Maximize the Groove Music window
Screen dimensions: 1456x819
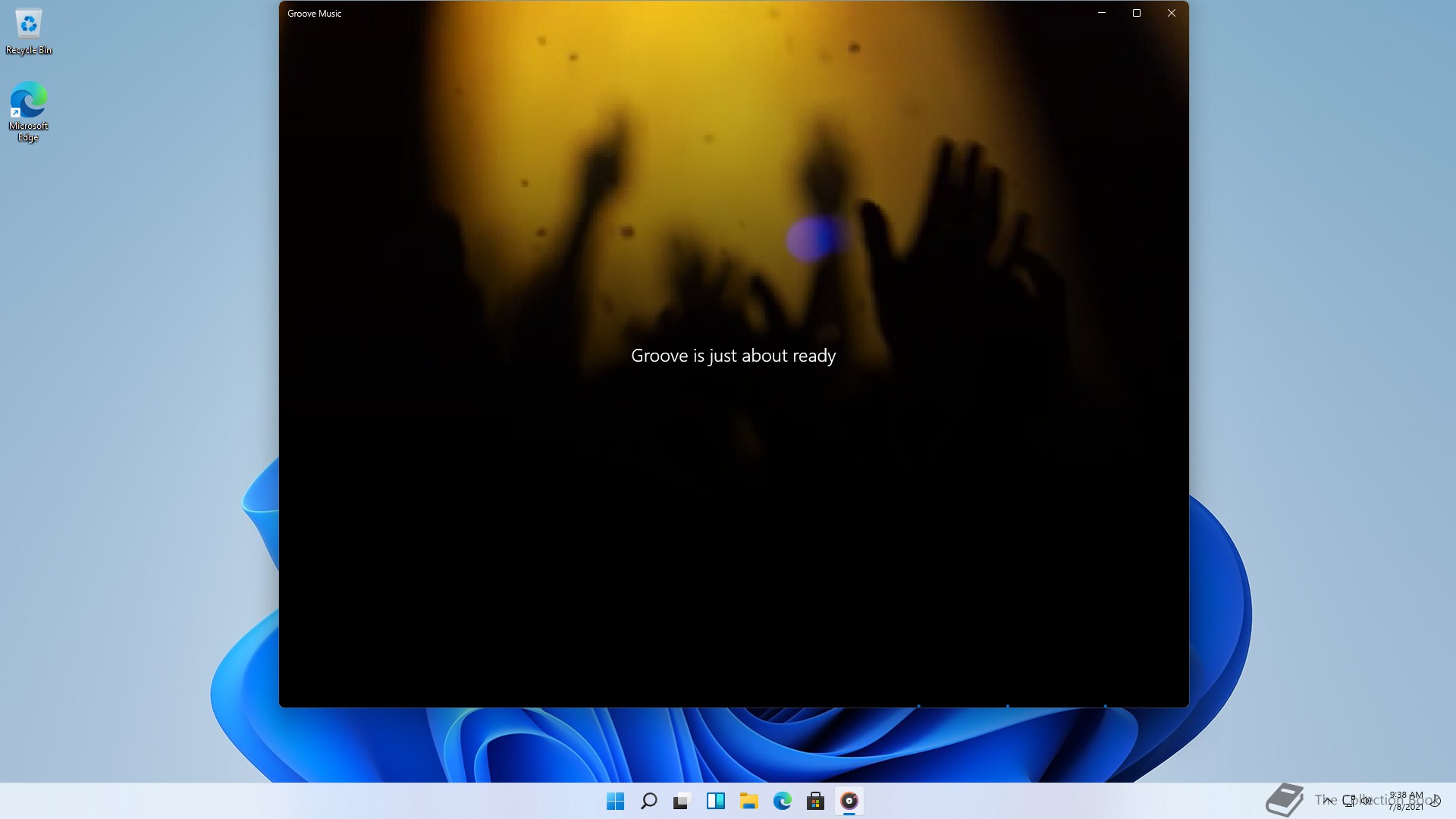coord(1137,13)
